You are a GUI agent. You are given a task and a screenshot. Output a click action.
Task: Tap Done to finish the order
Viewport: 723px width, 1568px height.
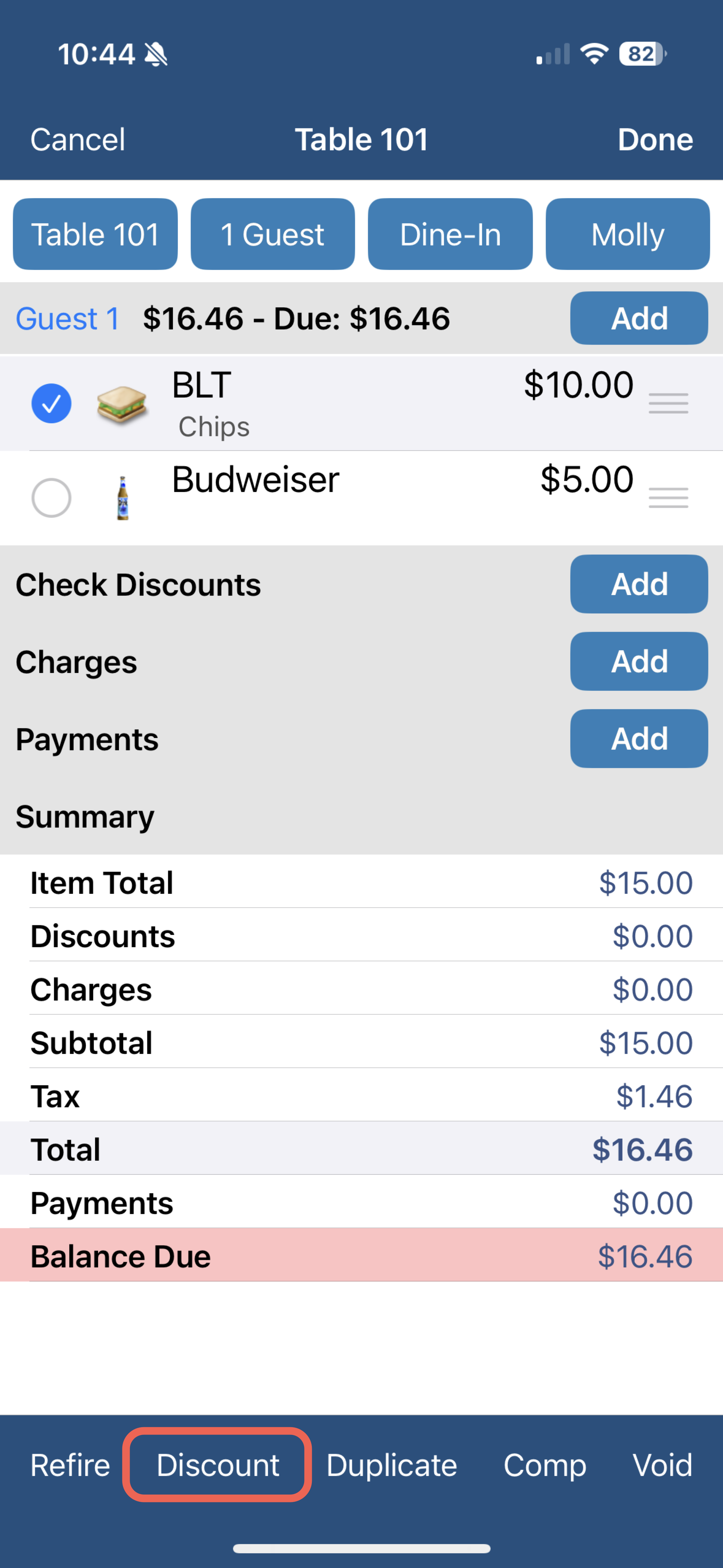point(656,139)
